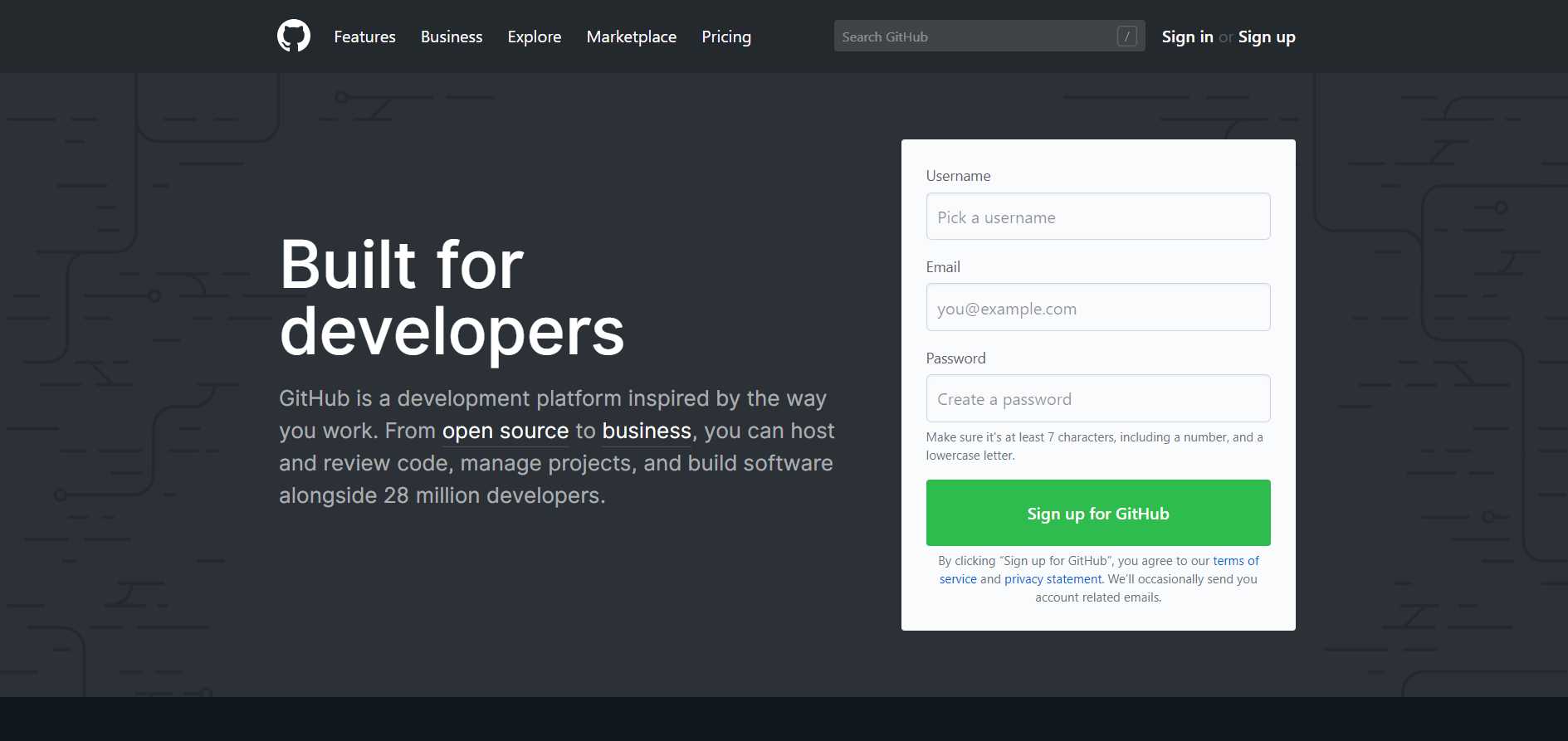Click the Sign up for GitHub button
The image size is (1568, 741).
tap(1098, 513)
